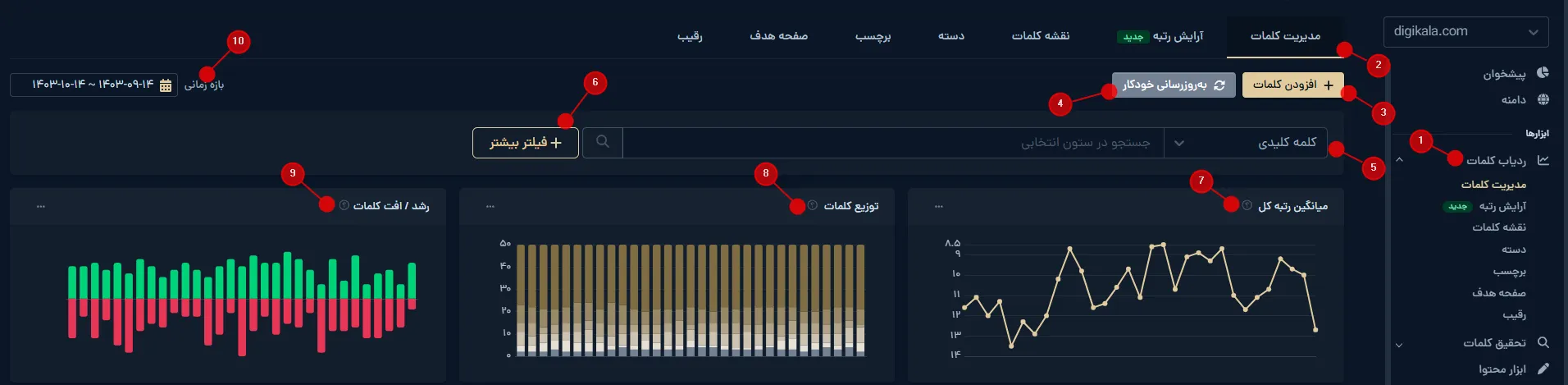Open آرایش رتبه in sidebar
This screenshot has height=385, width=1568.
point(1502,206)
